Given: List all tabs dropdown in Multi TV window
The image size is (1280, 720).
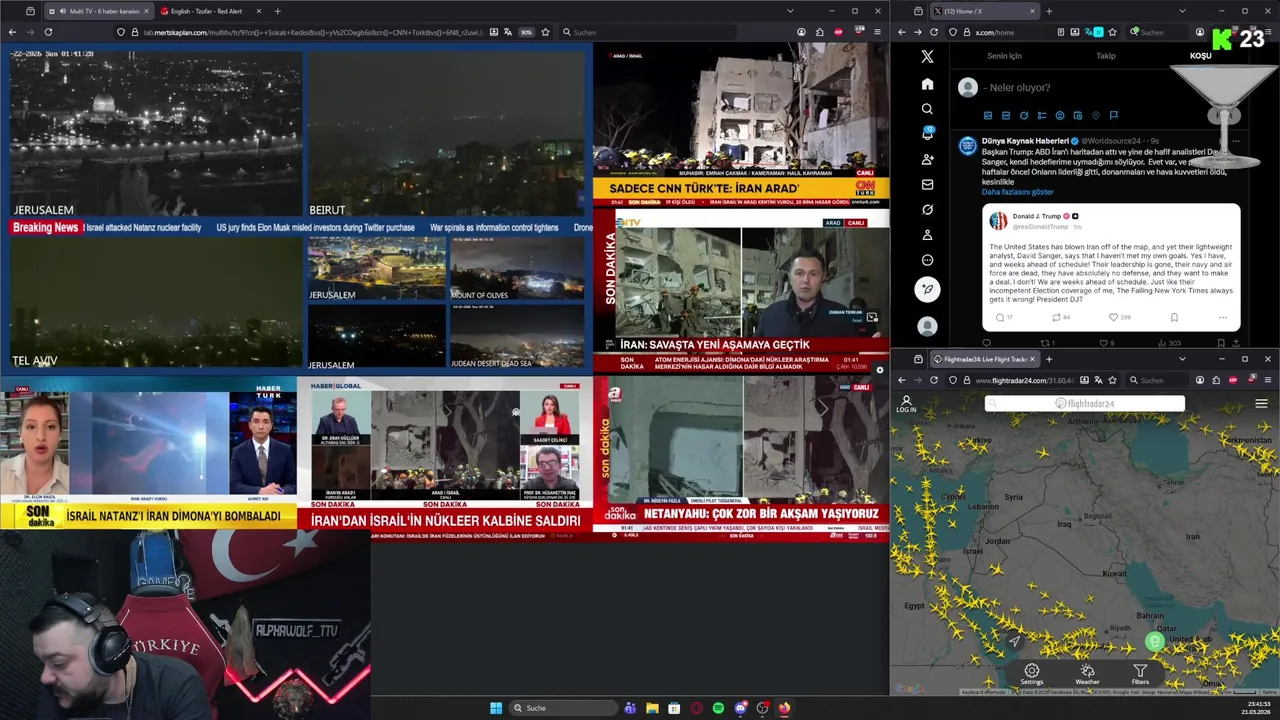Looking at the screenshot, I should point(790,11).
